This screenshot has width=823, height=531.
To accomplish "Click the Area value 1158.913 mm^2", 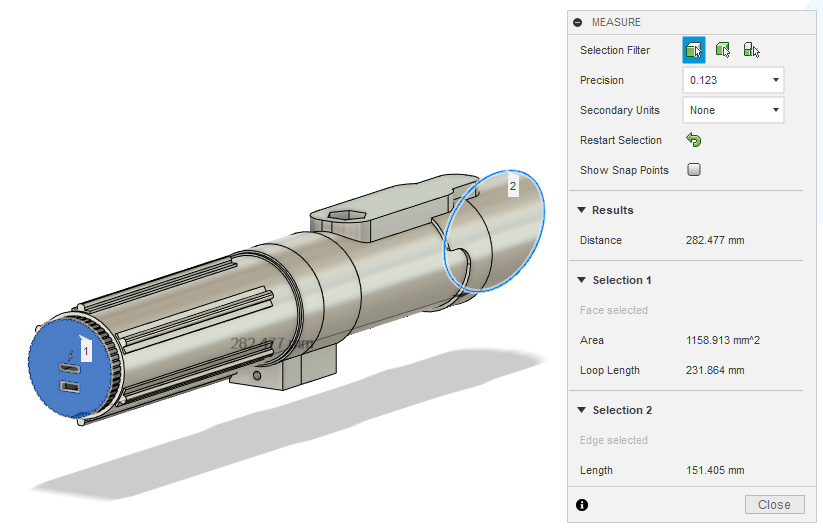I will (723, 340).
